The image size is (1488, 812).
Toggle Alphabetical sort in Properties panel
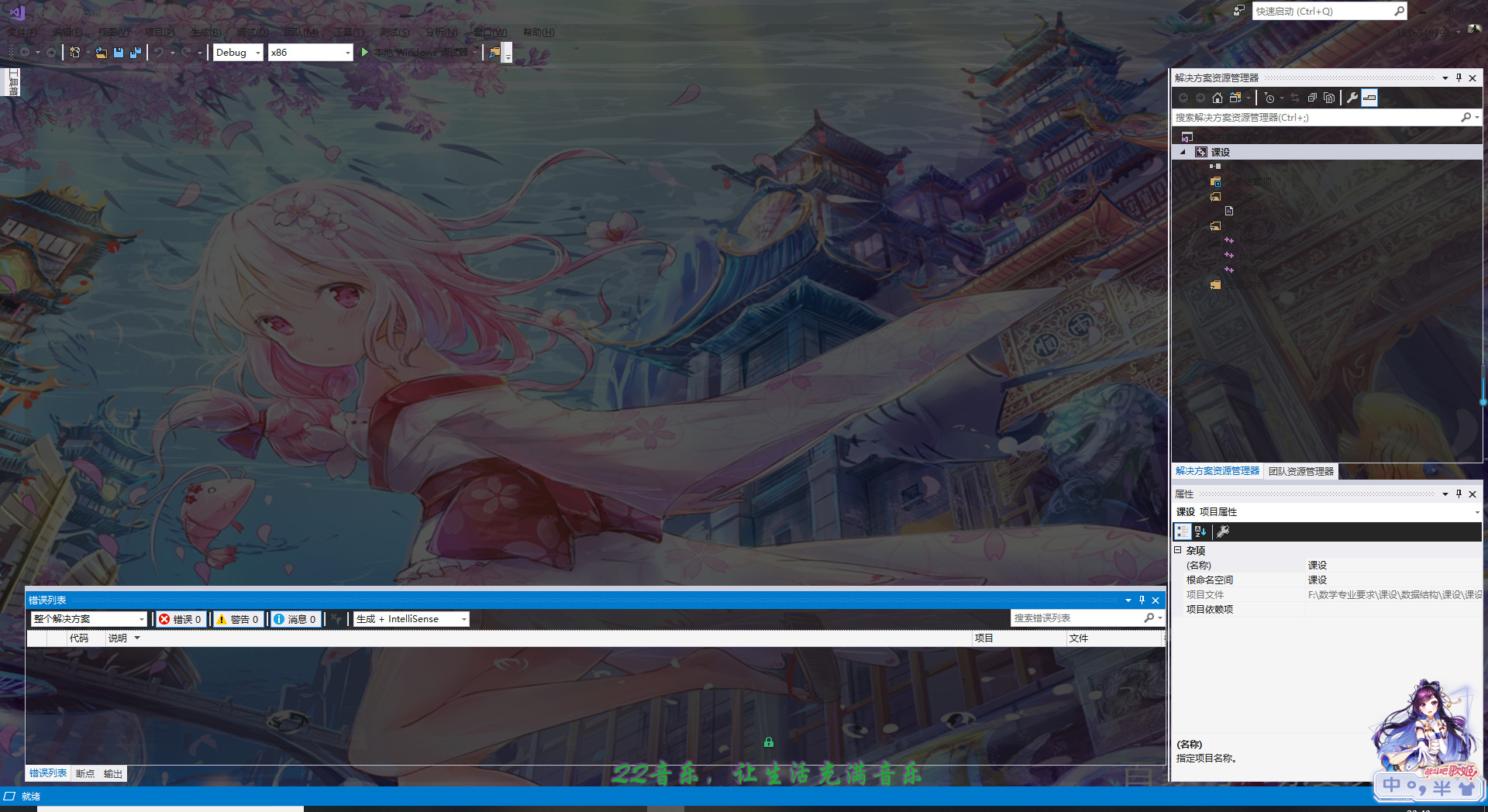click(1200, 532)
